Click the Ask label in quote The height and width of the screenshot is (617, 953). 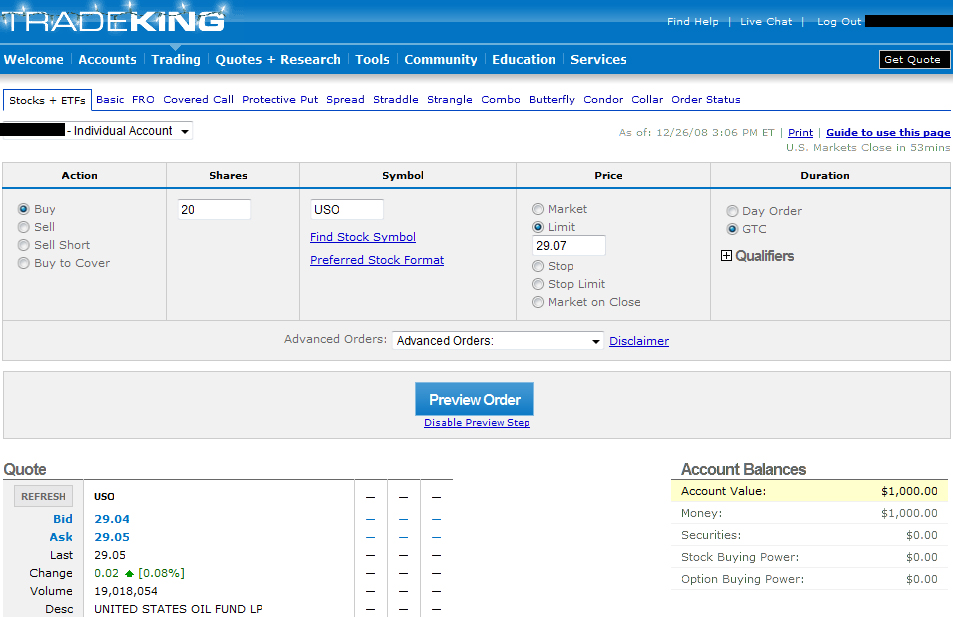click(x=61, y=537)
